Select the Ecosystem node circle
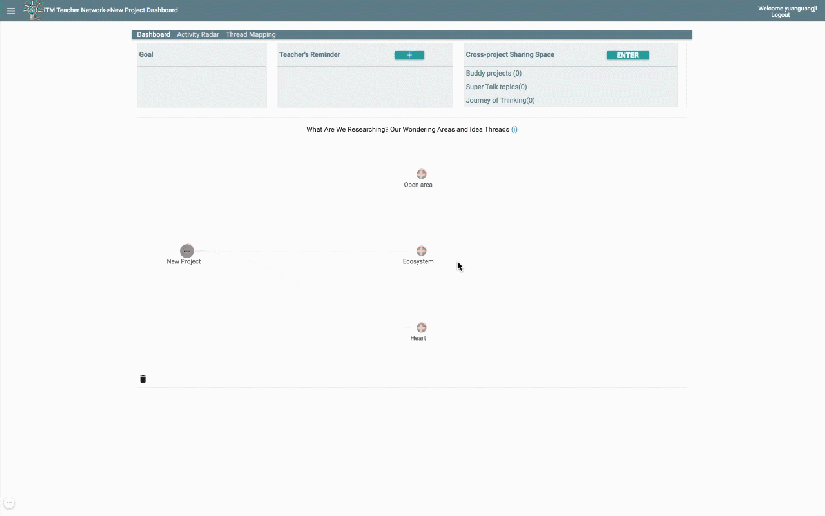Image resolution: width=825 pixels, height=516 pixels. point(421,251)
